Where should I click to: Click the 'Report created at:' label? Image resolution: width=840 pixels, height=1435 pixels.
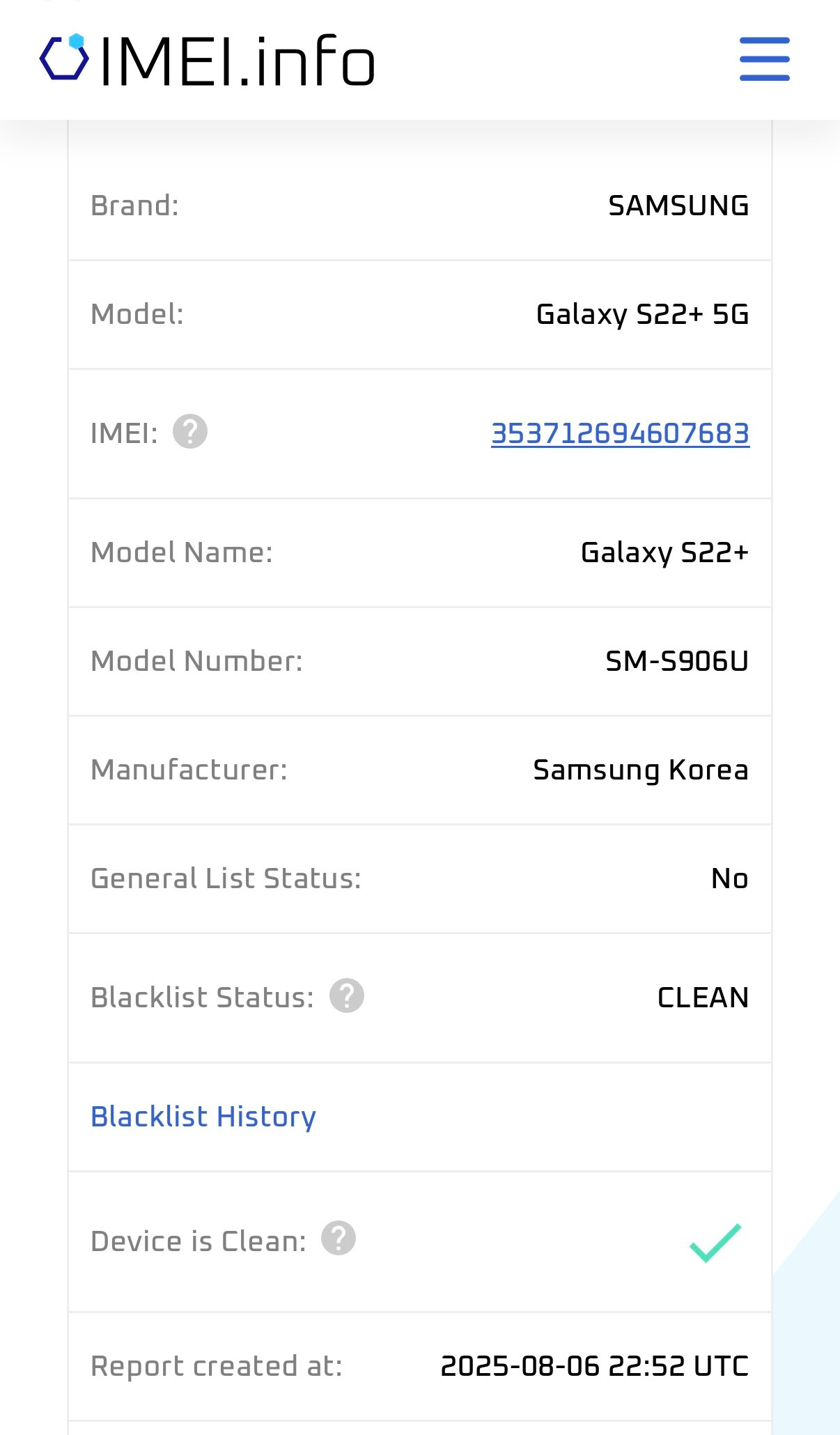pyautogui.click(x=217, y=1366)
